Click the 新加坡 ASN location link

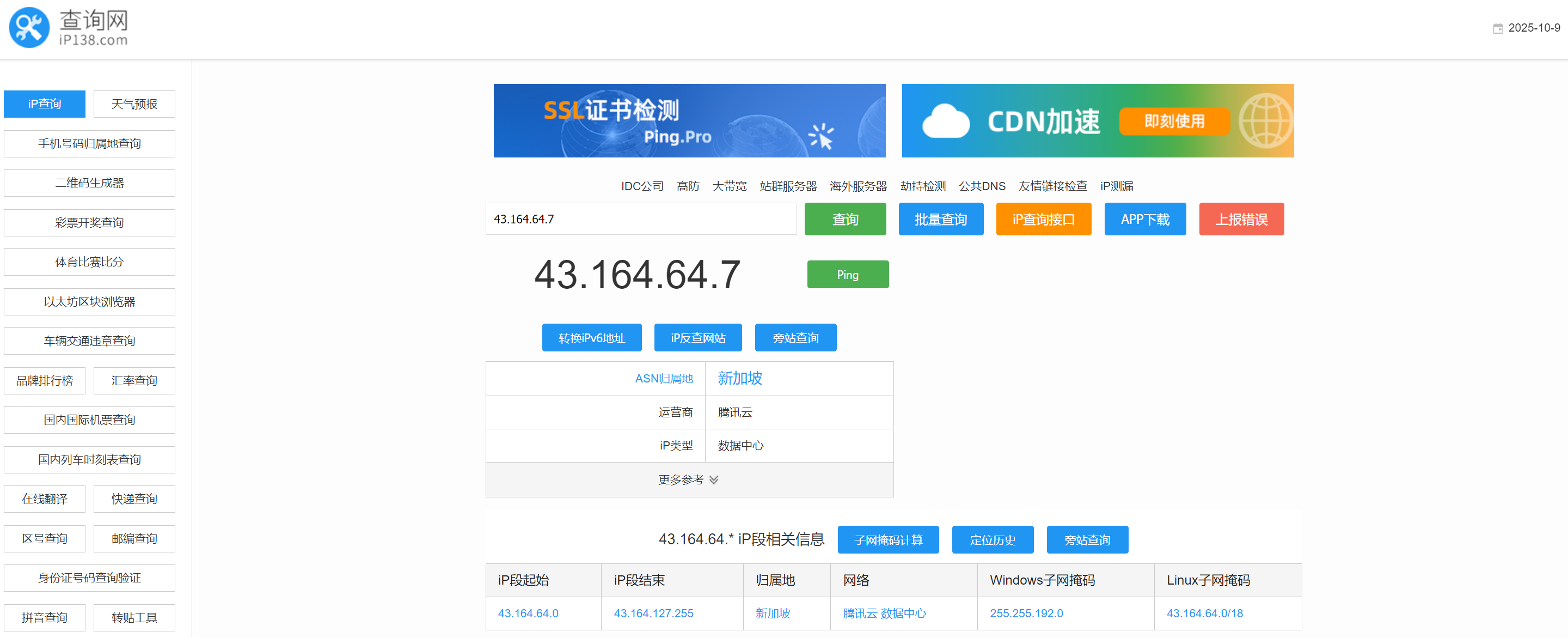(x=739, y=379)
